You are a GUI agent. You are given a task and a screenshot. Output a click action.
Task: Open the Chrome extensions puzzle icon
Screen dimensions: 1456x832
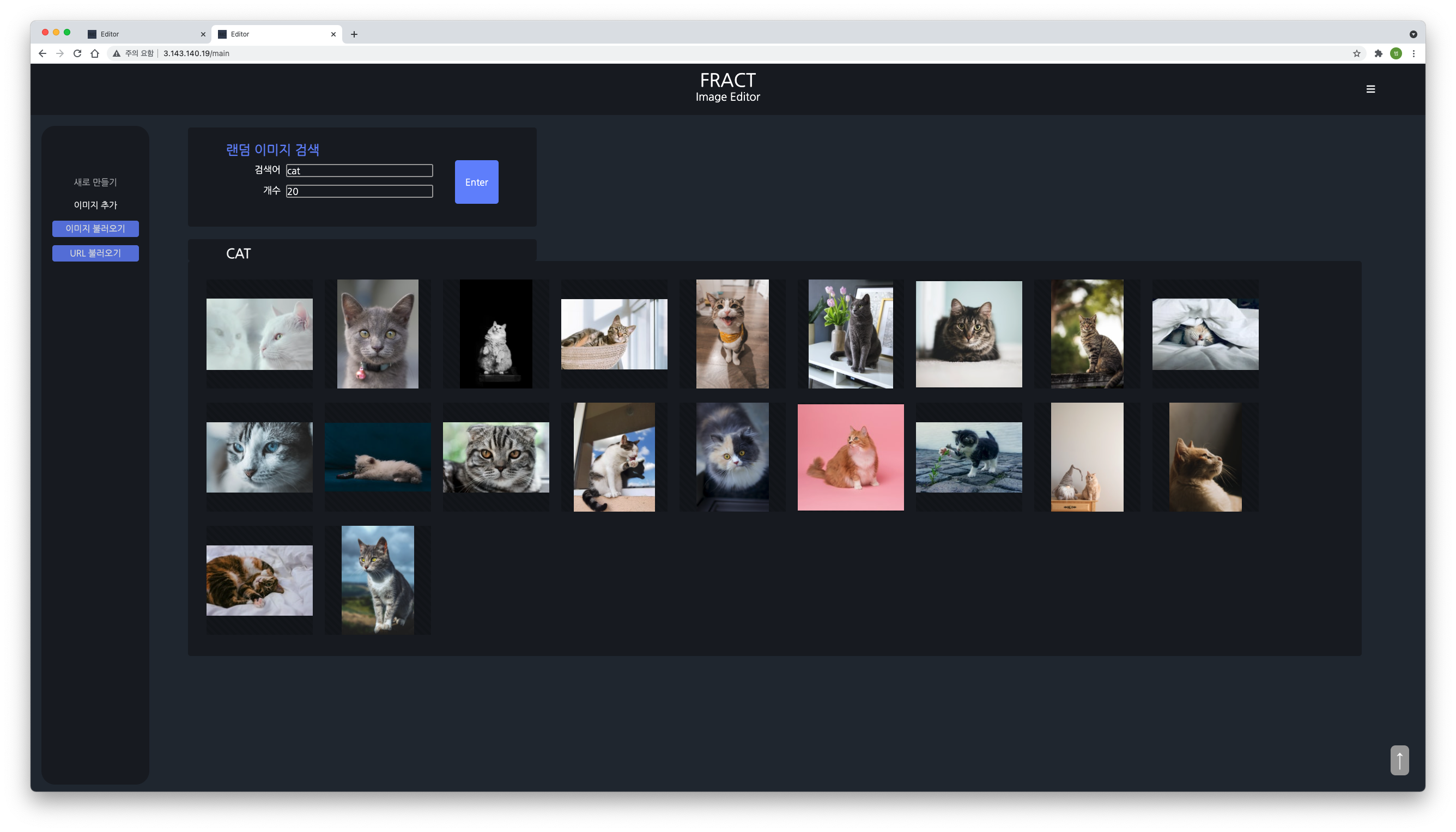coord(1378,53)
